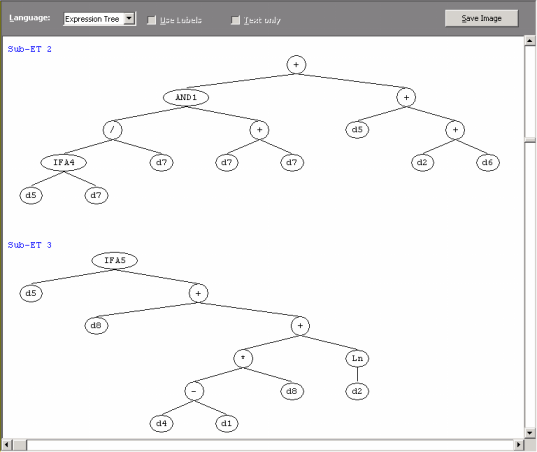
Task: Click the horizontal scrollbar left arrow
Action: click(7, 445)
